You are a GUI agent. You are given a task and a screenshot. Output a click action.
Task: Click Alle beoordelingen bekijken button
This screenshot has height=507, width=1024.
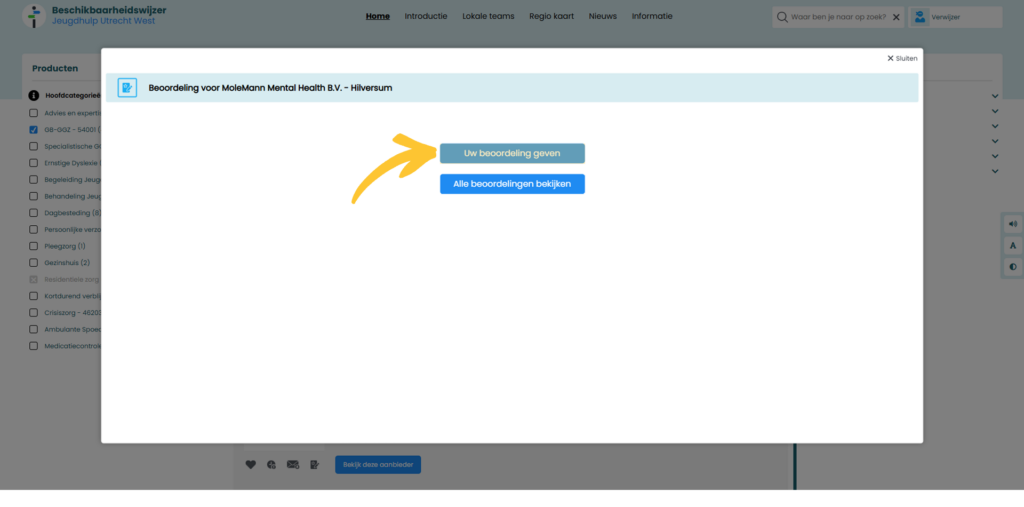512,184
